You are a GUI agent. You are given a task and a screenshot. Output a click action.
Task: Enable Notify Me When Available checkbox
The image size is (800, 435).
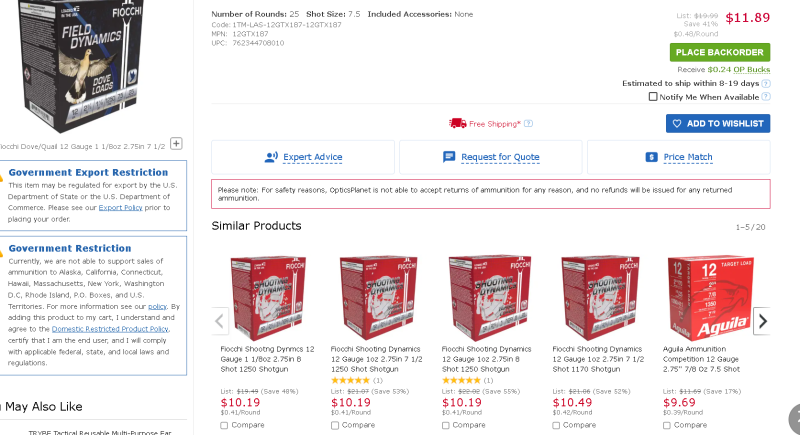653,97
